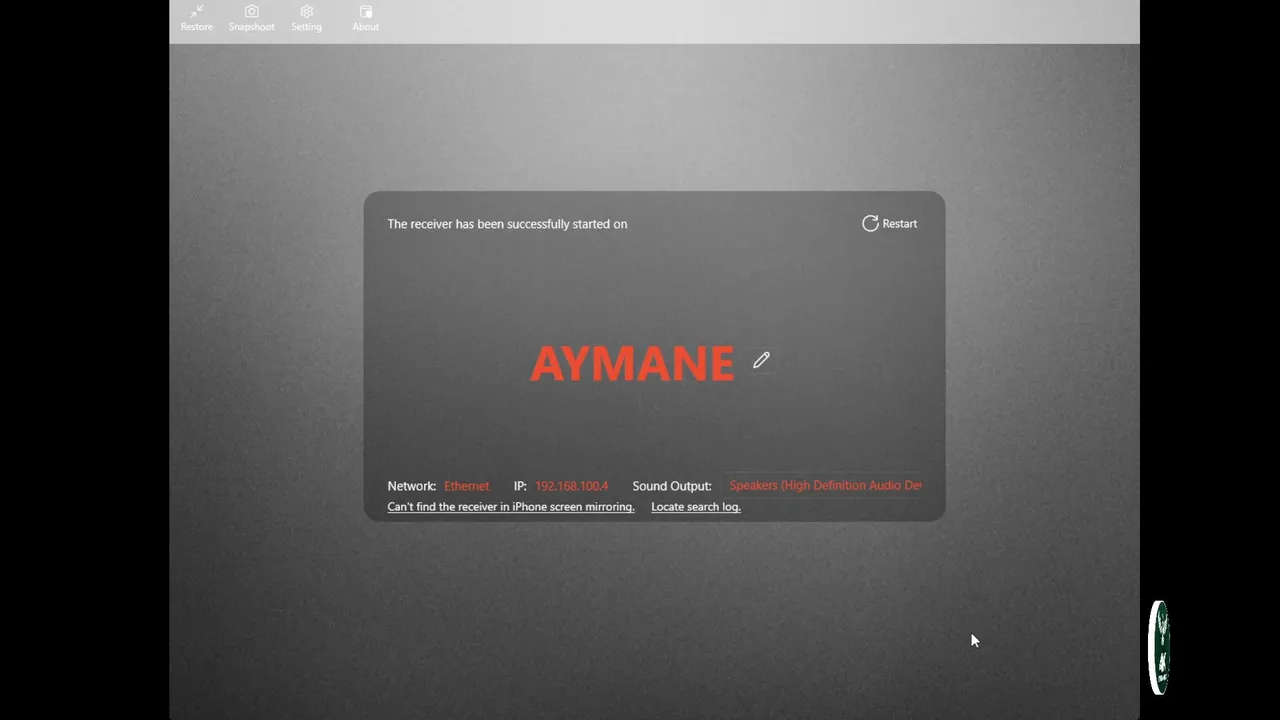Select the Ethernet network value
The image size is (1280, 720).
tap(467, 486)
